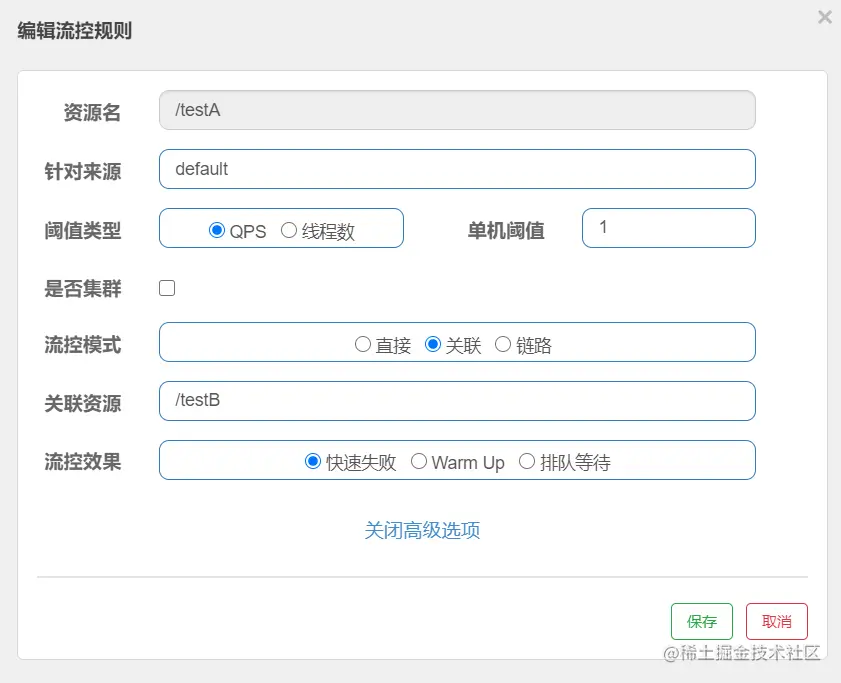This screenshot has width=841, height=683.
Task: Select 链路 flow control mode
Action: (x=503, y=344)
